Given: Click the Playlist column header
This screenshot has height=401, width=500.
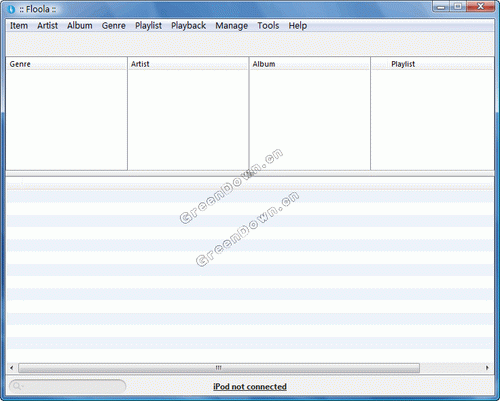Looking at the screenshot, I should click(x=432, y=64).
